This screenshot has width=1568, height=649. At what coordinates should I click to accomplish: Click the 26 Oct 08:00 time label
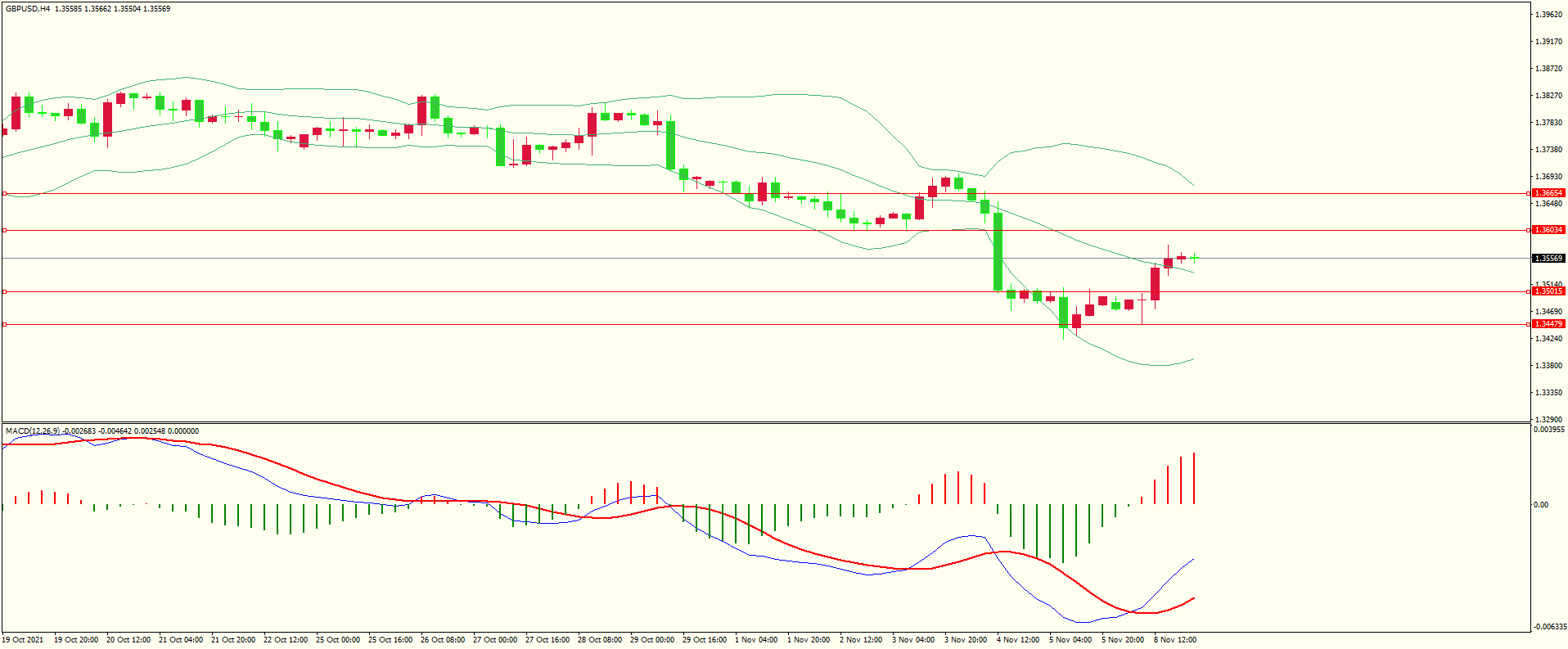click(x=443, y=640)
